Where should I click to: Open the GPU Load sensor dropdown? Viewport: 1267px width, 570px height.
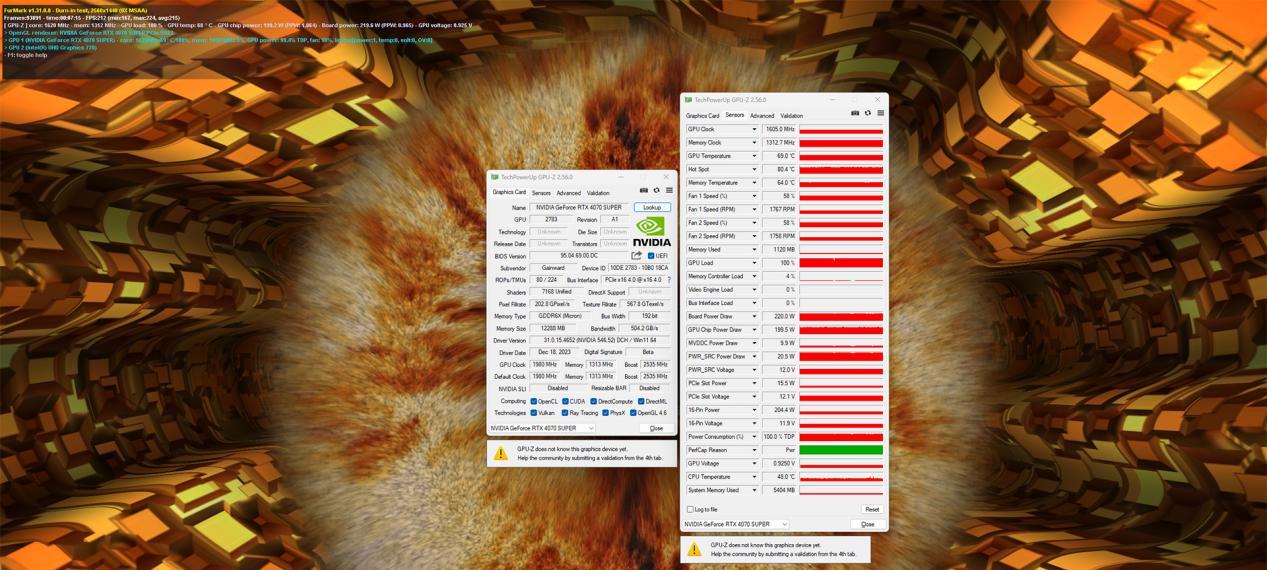point(754,263)
